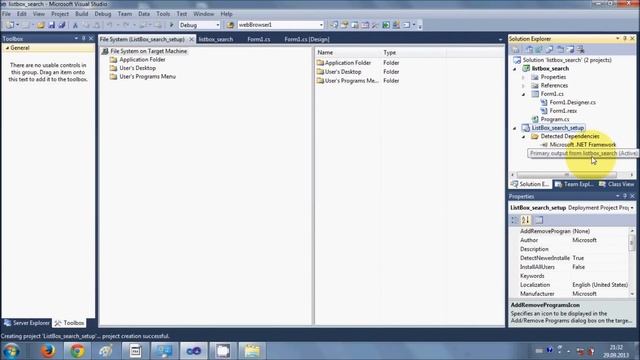Open the file explorer folder icon on taskbar
The height and width of the screenshot is (360, 640).
pos(252,351)
